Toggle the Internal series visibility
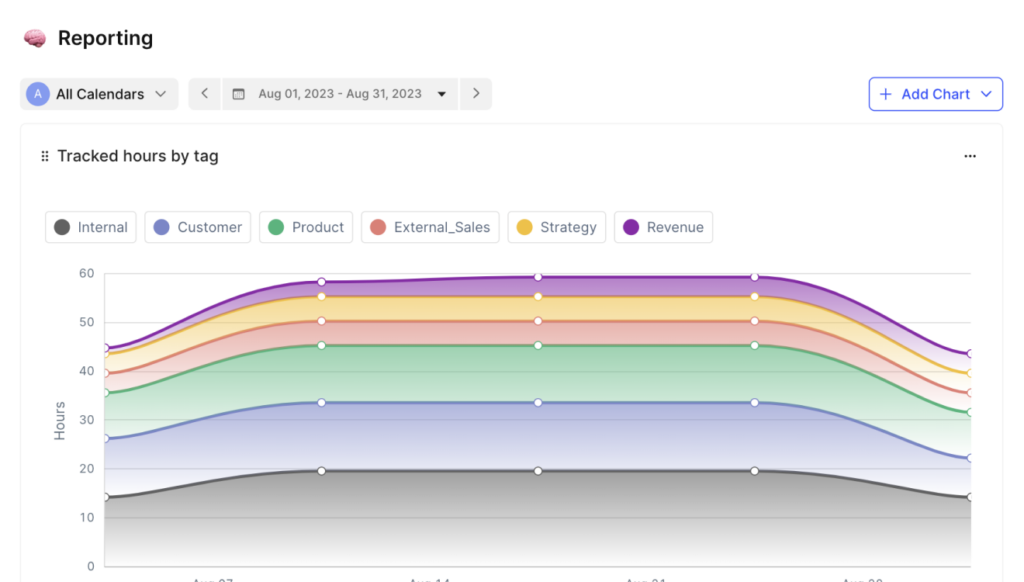This screenshot has height=582, width=1024. tap(90, 227)
